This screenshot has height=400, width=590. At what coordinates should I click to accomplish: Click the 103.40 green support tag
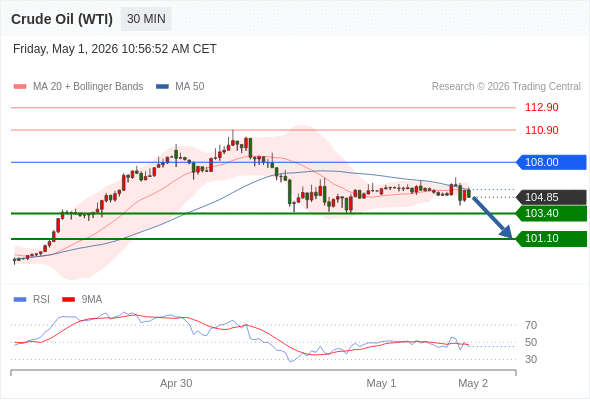coord(551,213)
